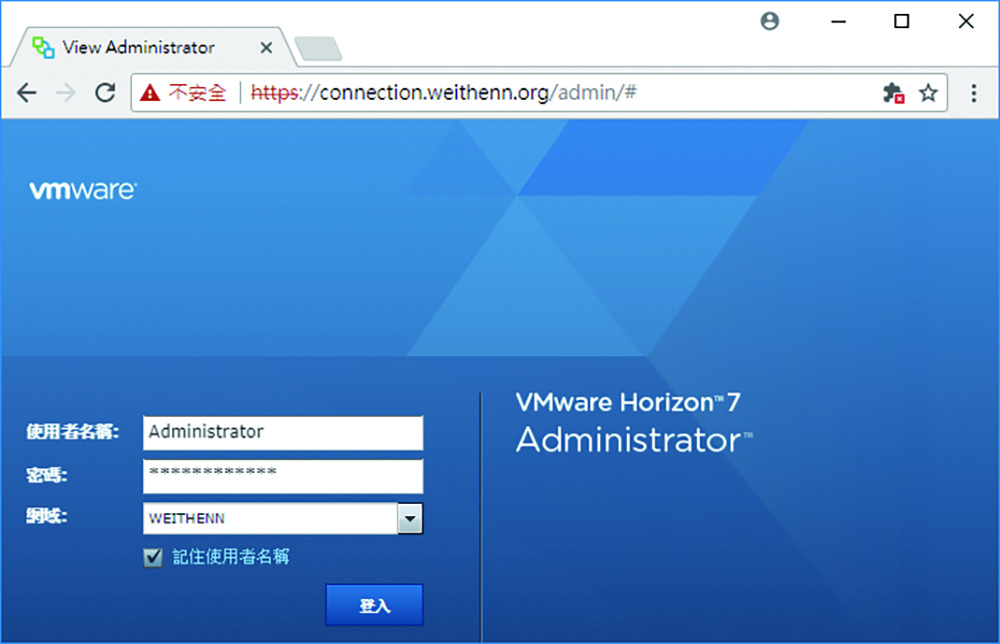
Task: Open the extension puzzle icon in address bar
Action: 893,93
